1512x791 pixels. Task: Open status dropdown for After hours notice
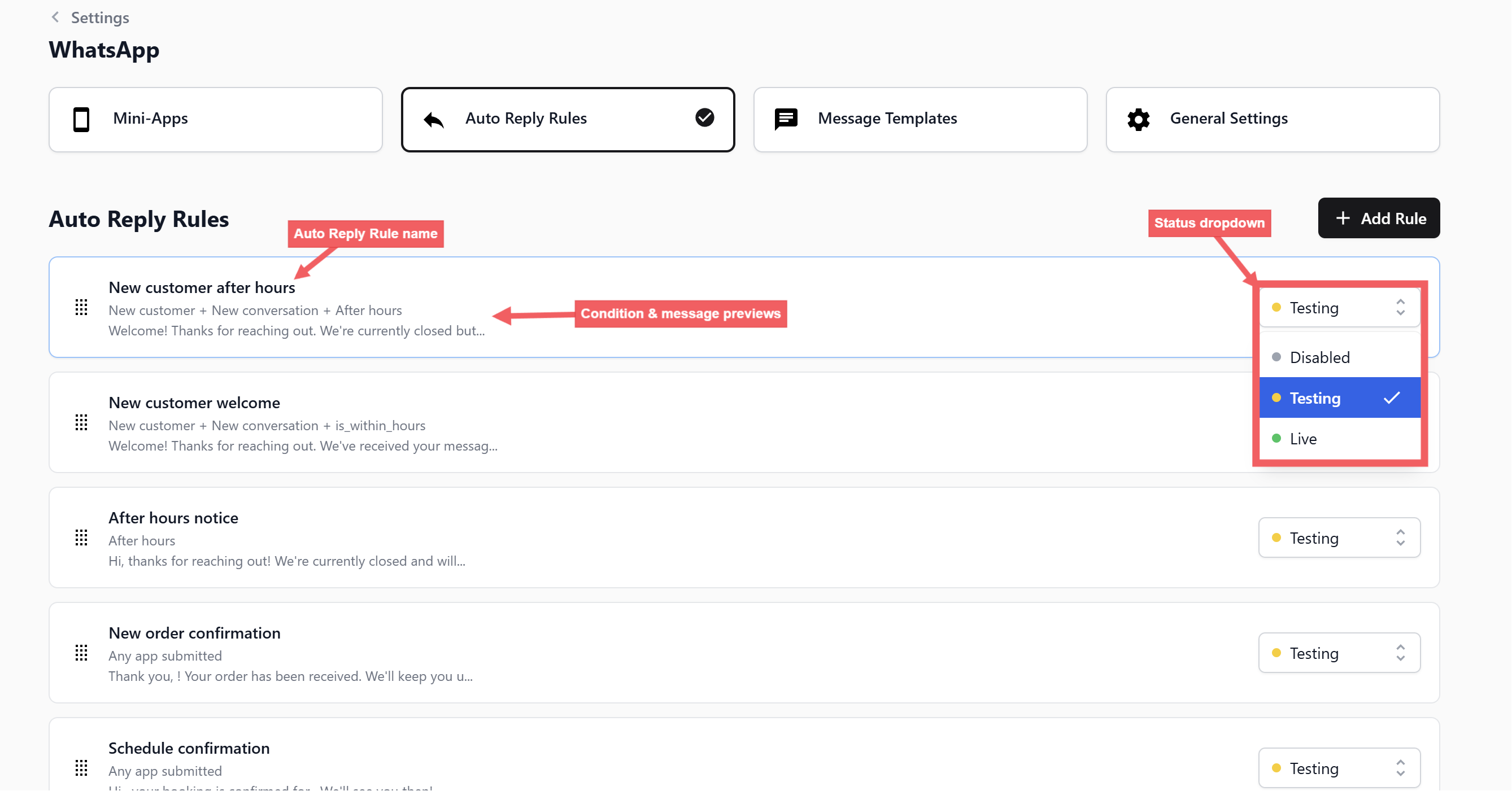point(1339,537)
